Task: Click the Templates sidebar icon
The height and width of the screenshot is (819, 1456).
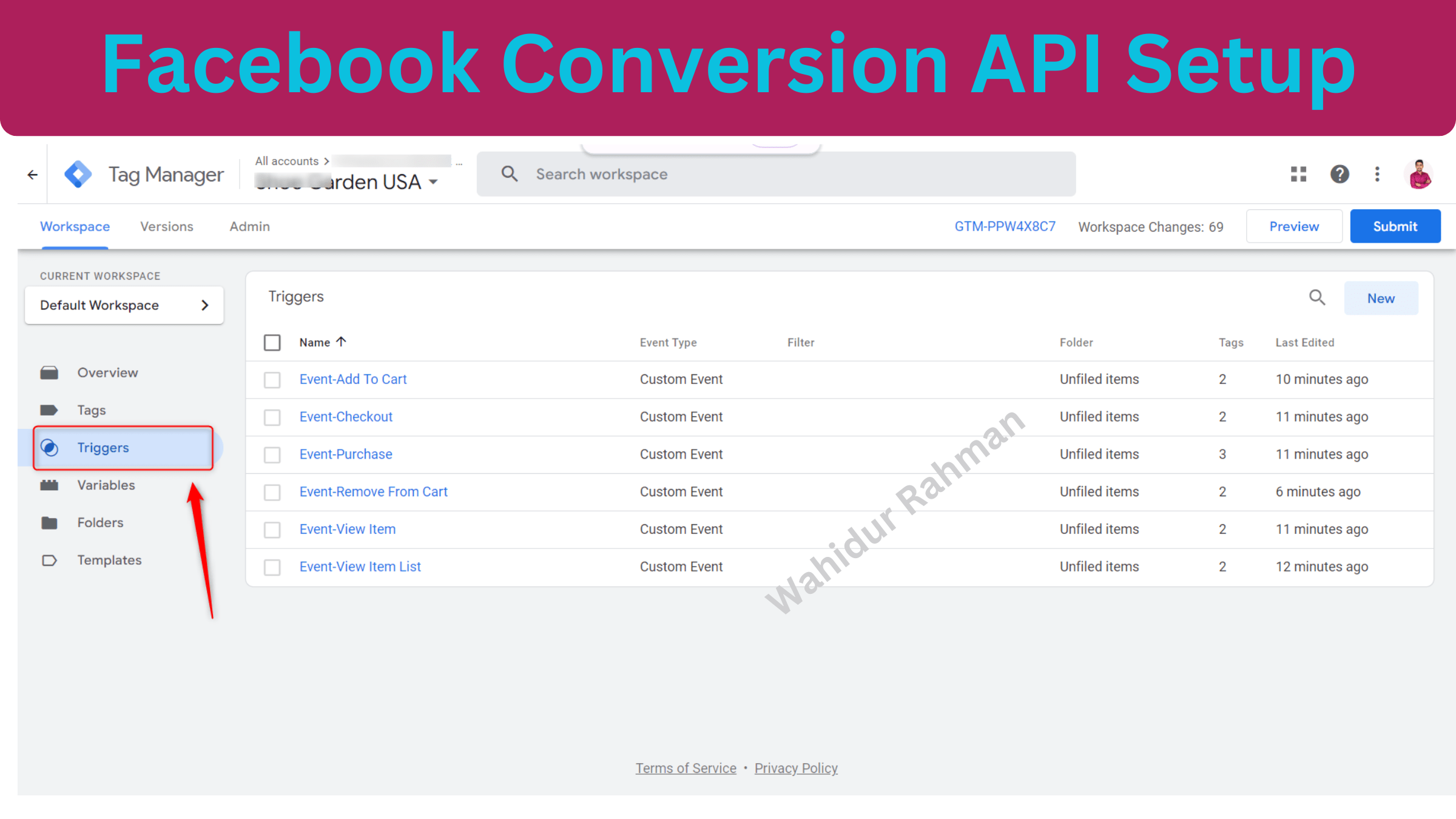Action: coord(49,560)
